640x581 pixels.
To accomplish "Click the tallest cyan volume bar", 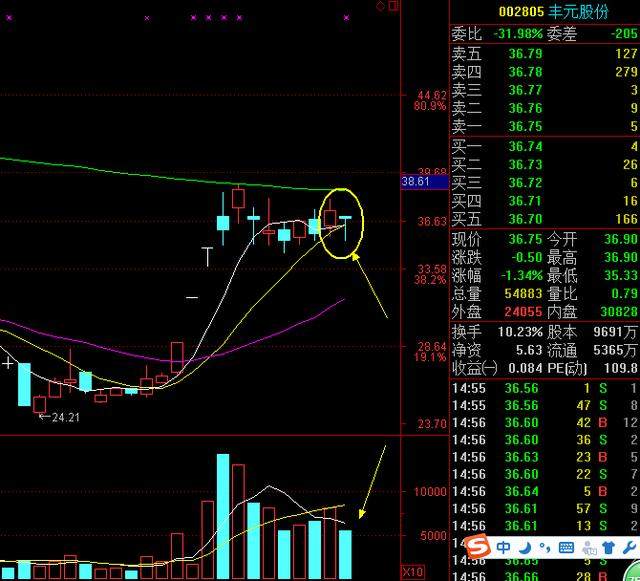I will 223,516.
